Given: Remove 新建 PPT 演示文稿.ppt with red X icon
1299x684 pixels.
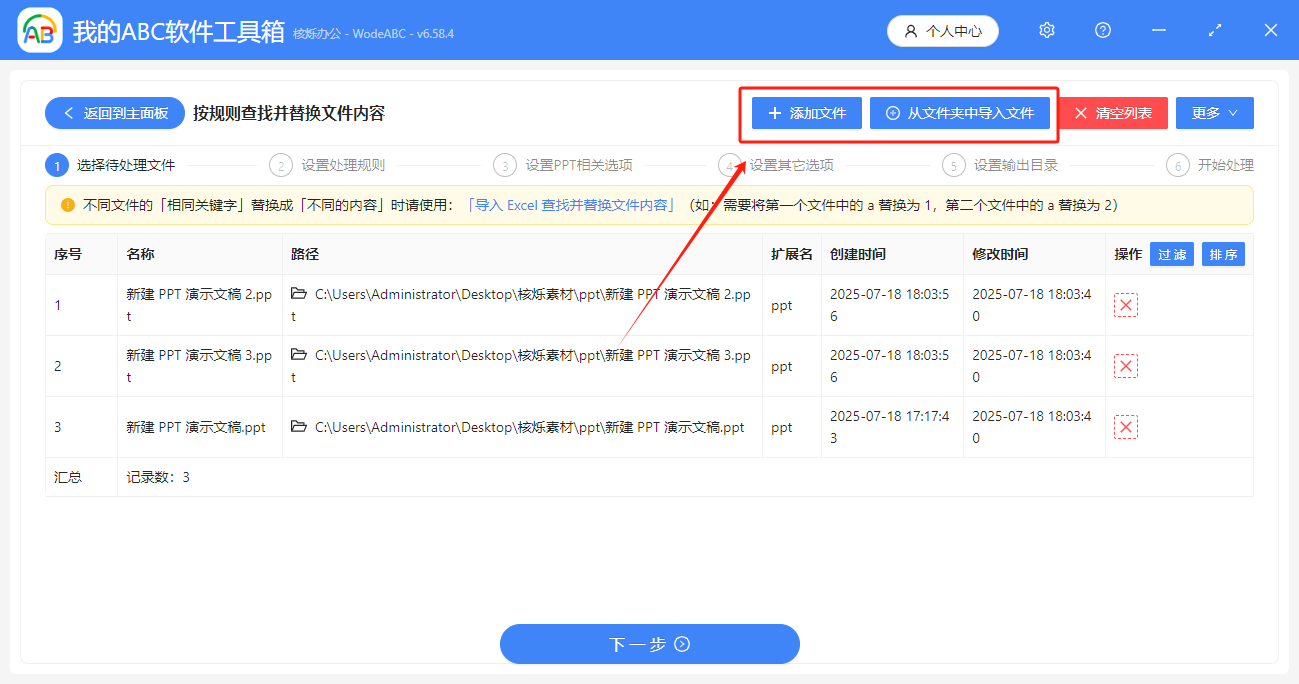Looking at the screenshot, I should (1125, 426).
